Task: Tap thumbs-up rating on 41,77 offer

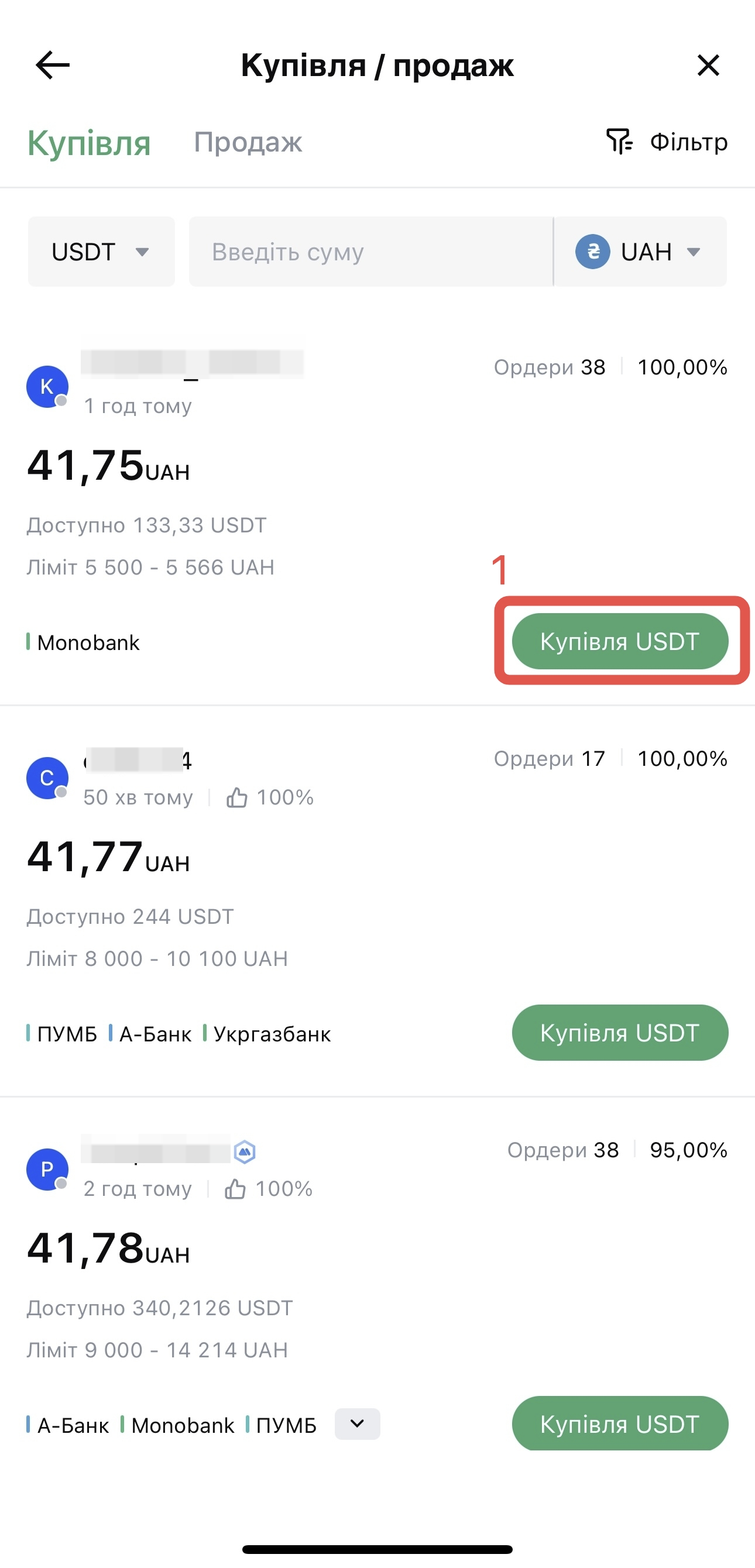Action: (237, 797)
